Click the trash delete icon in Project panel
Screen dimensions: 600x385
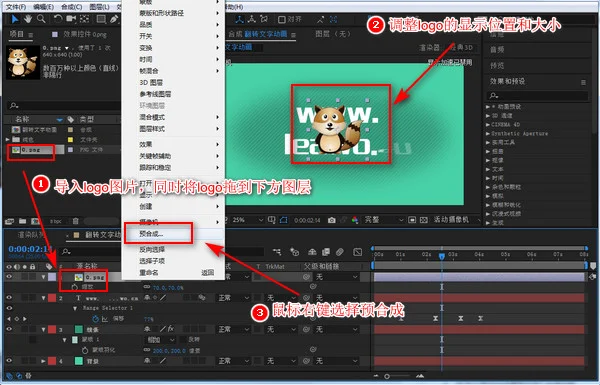click(x=76, y=221)
